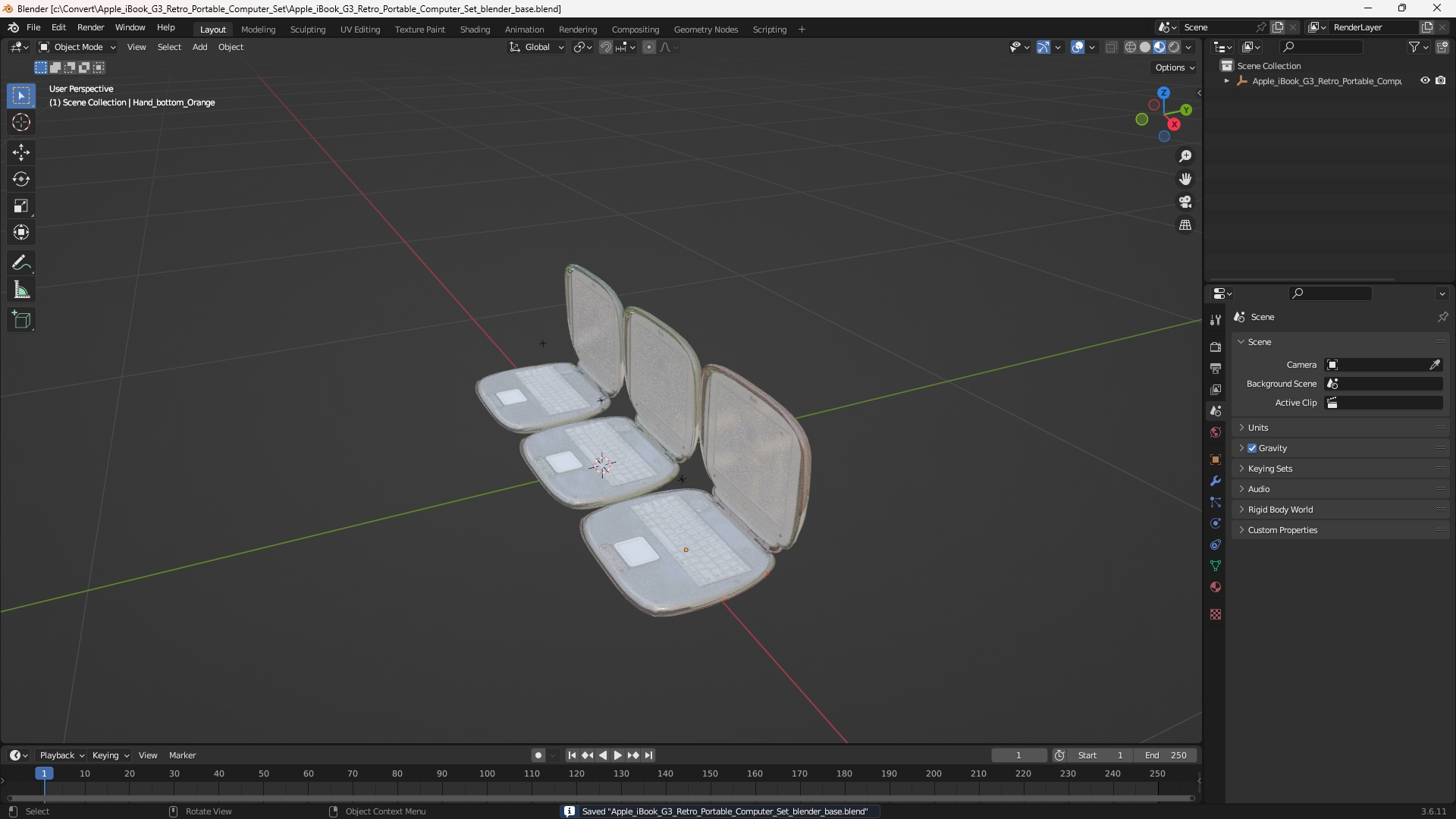Open the File menu
1456x819 pixels.
click(33, 27)
